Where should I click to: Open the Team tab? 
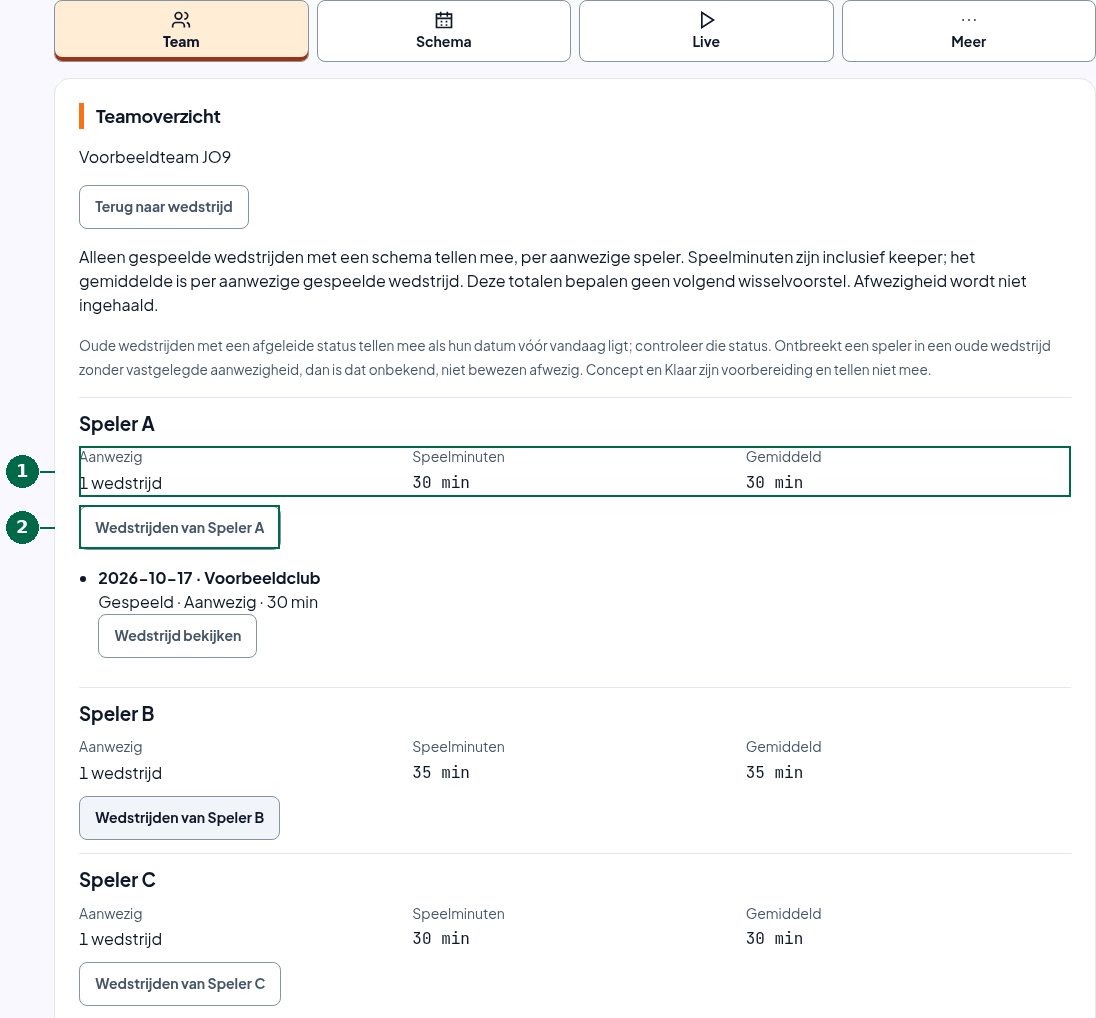pos(181,31)
